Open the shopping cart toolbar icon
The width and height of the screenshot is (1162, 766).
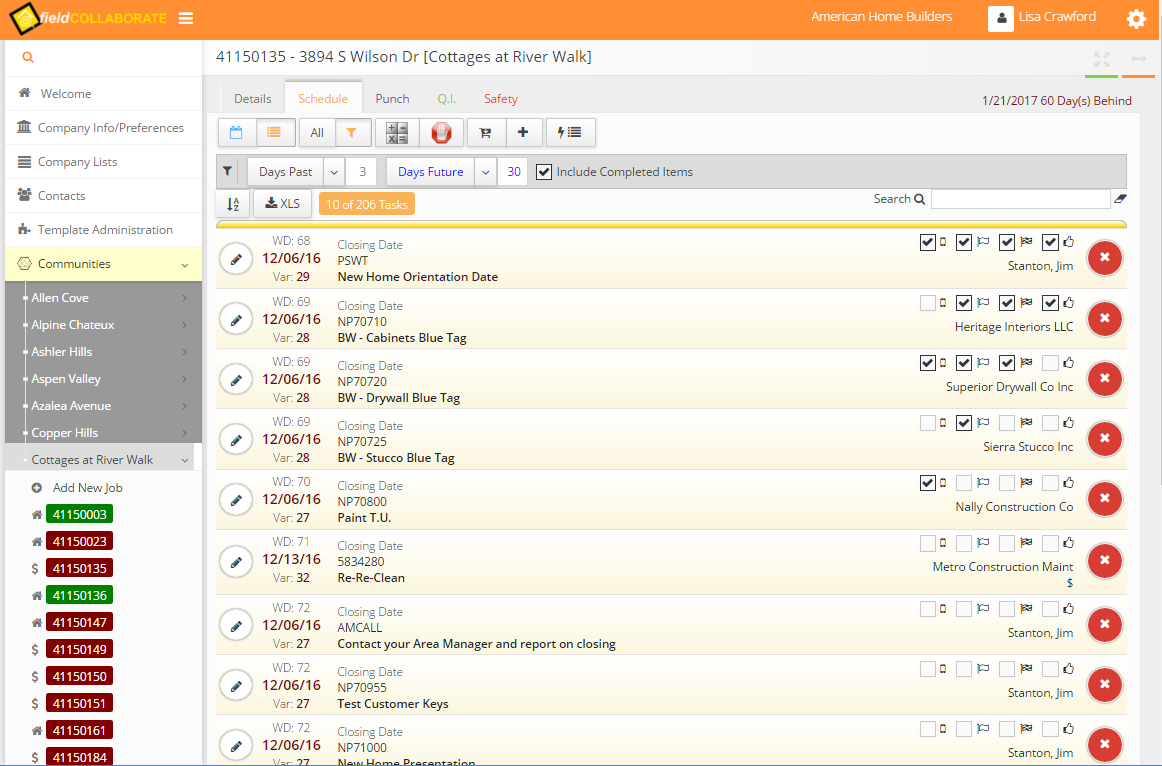pyautogui.click(x=486, y=132)
